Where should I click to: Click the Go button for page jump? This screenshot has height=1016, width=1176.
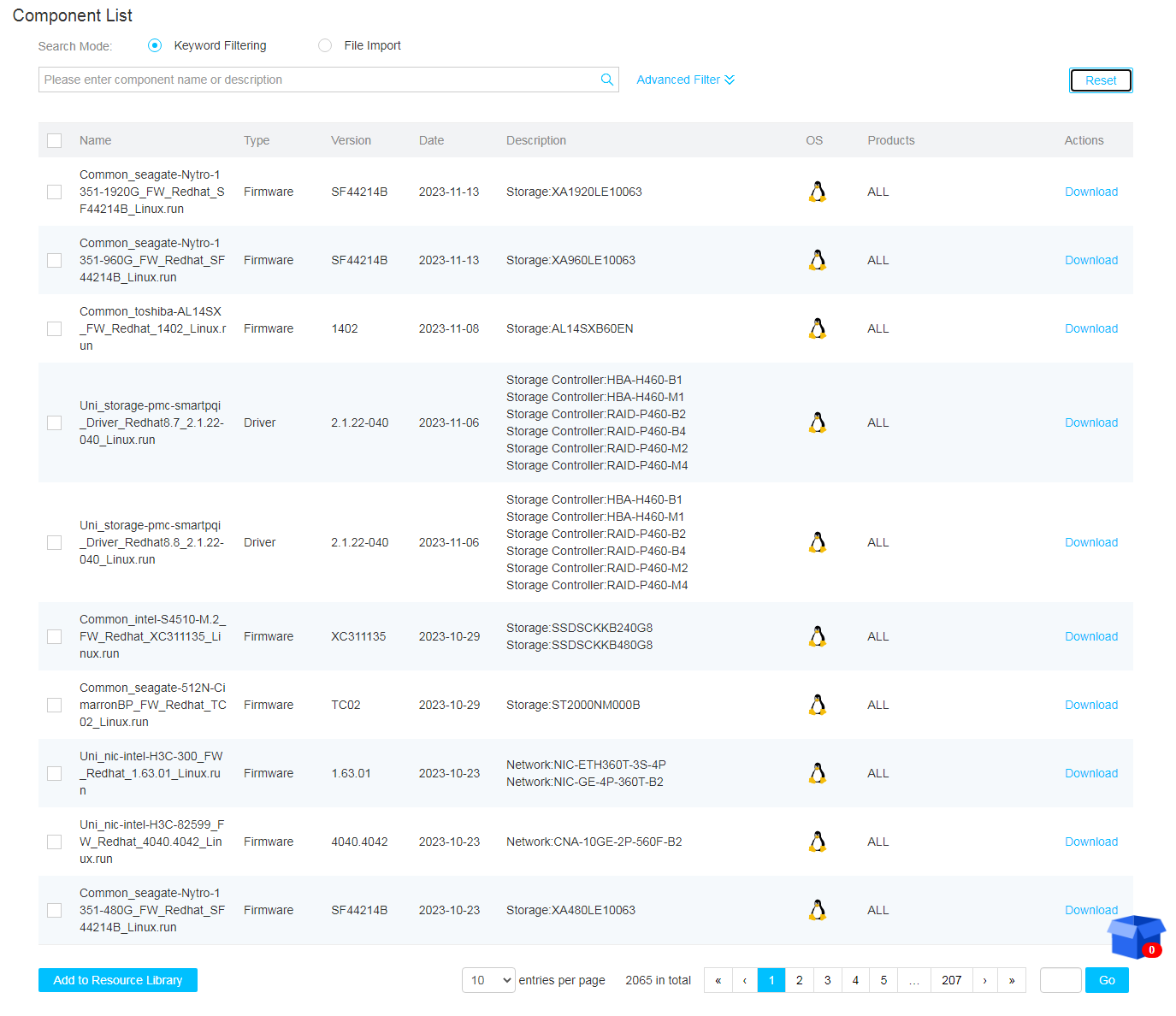pyautogui.click(x=1107, y=980)
